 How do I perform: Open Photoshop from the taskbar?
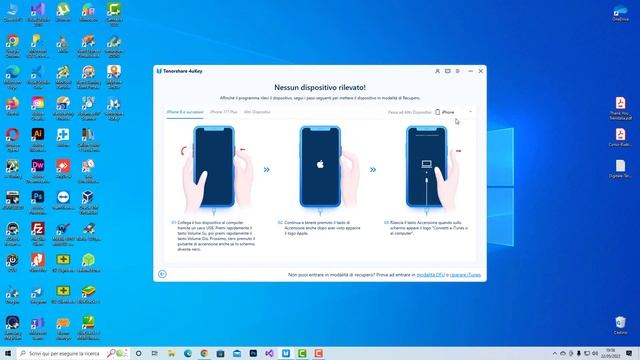coord(253,353)
